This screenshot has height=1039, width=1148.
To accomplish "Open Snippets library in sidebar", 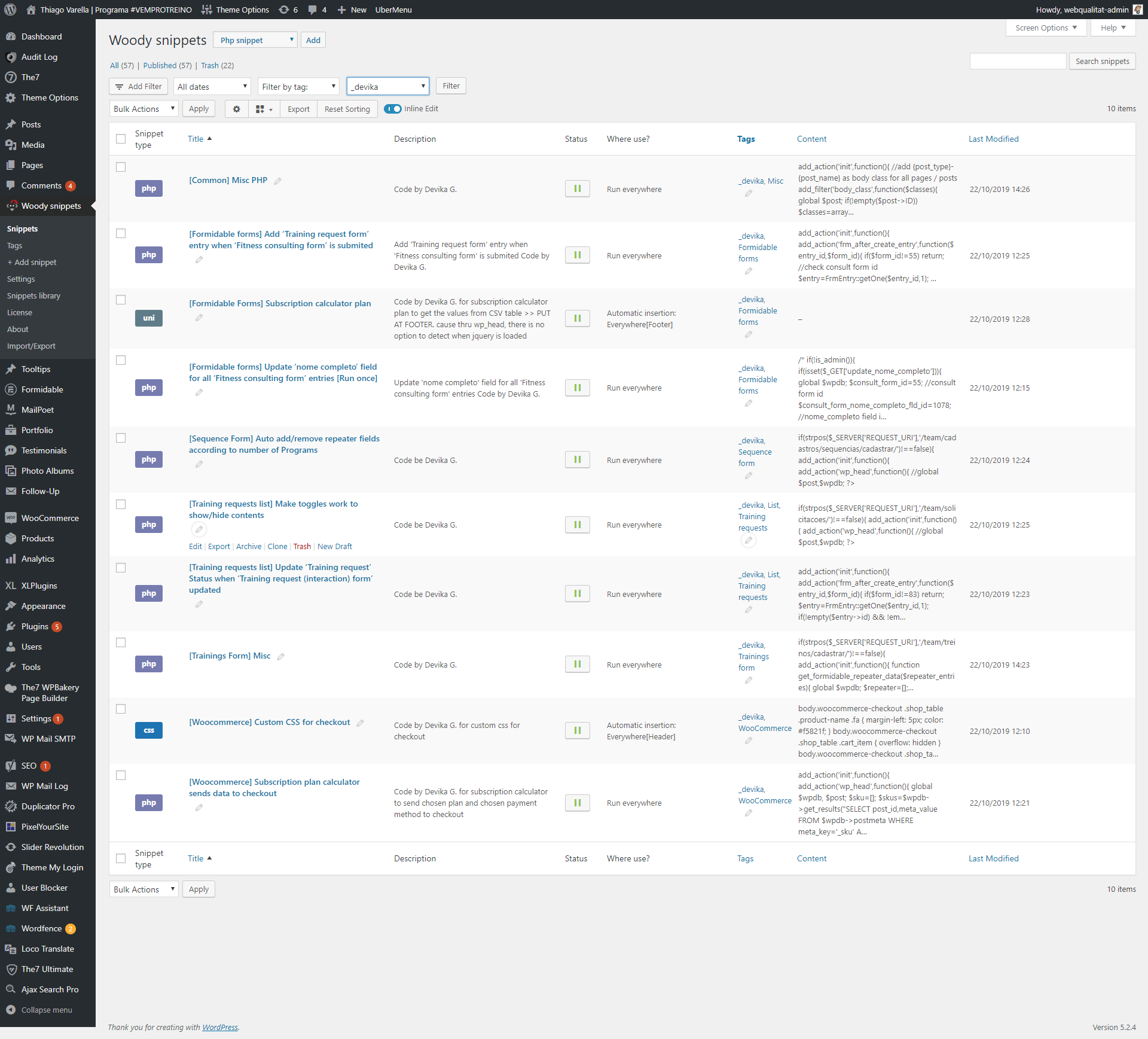I will pos(33,296).
